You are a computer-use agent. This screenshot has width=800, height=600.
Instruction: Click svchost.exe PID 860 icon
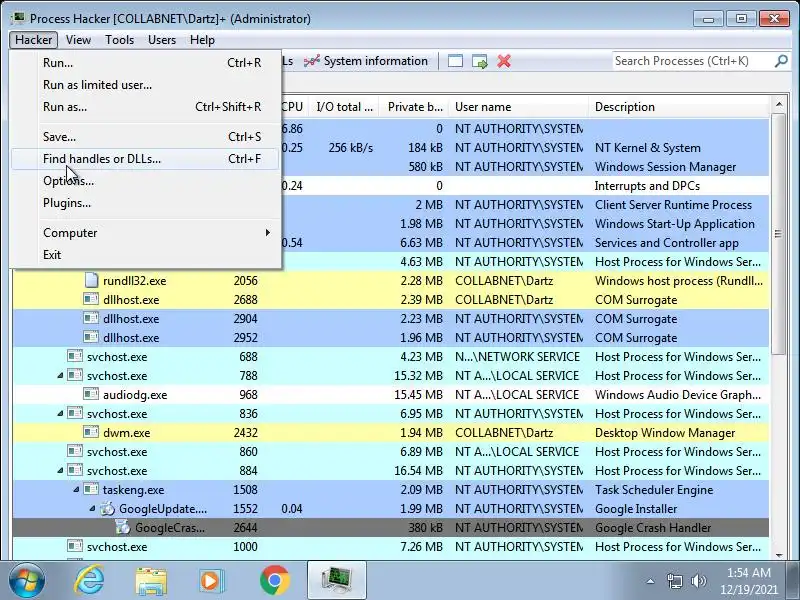pyautogui.click(x=75, y=452)
